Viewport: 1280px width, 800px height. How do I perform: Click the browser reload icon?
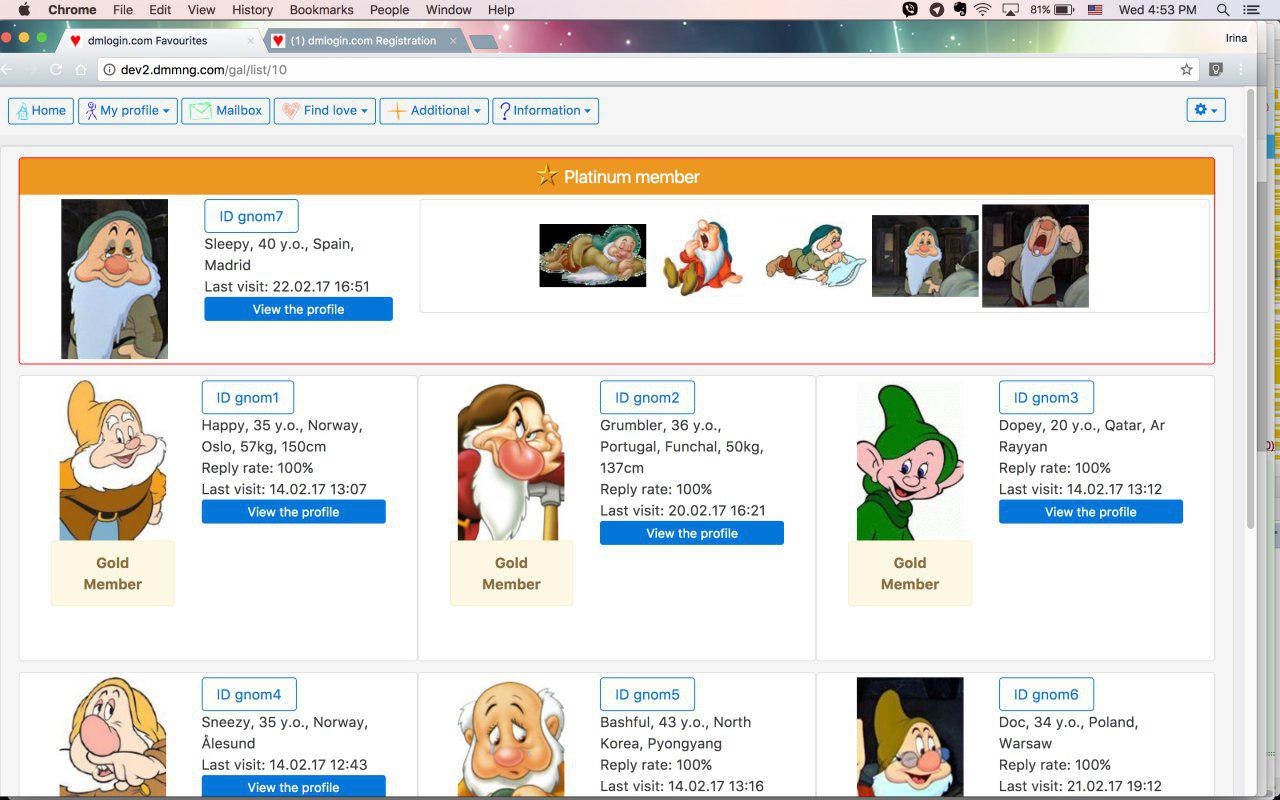point(56,70)
